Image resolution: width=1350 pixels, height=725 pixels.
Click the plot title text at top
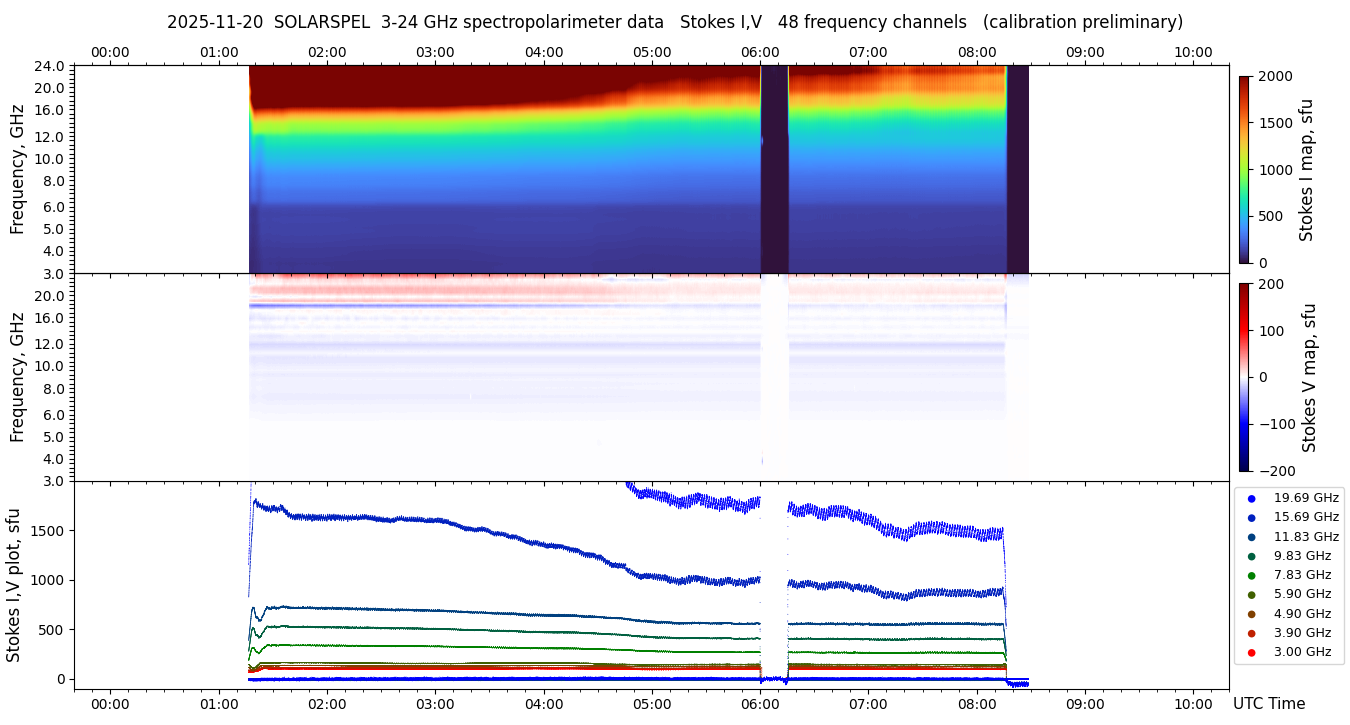click(675, 22)
